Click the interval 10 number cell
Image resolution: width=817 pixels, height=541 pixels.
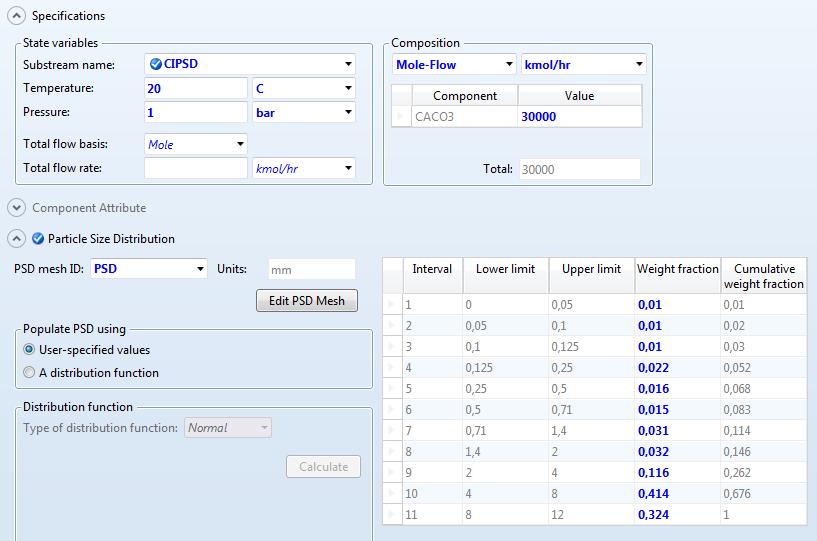click(432, 494)
